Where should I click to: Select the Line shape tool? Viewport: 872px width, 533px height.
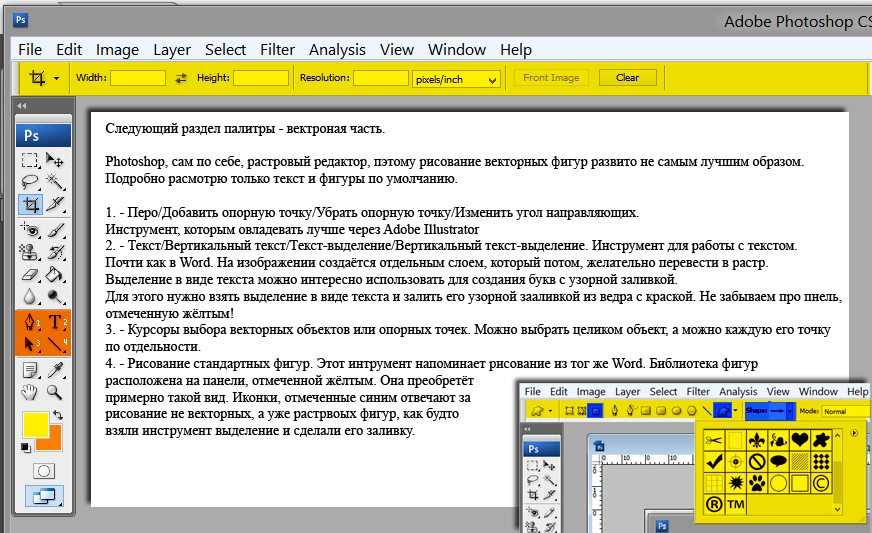click(x=56, y=343)
